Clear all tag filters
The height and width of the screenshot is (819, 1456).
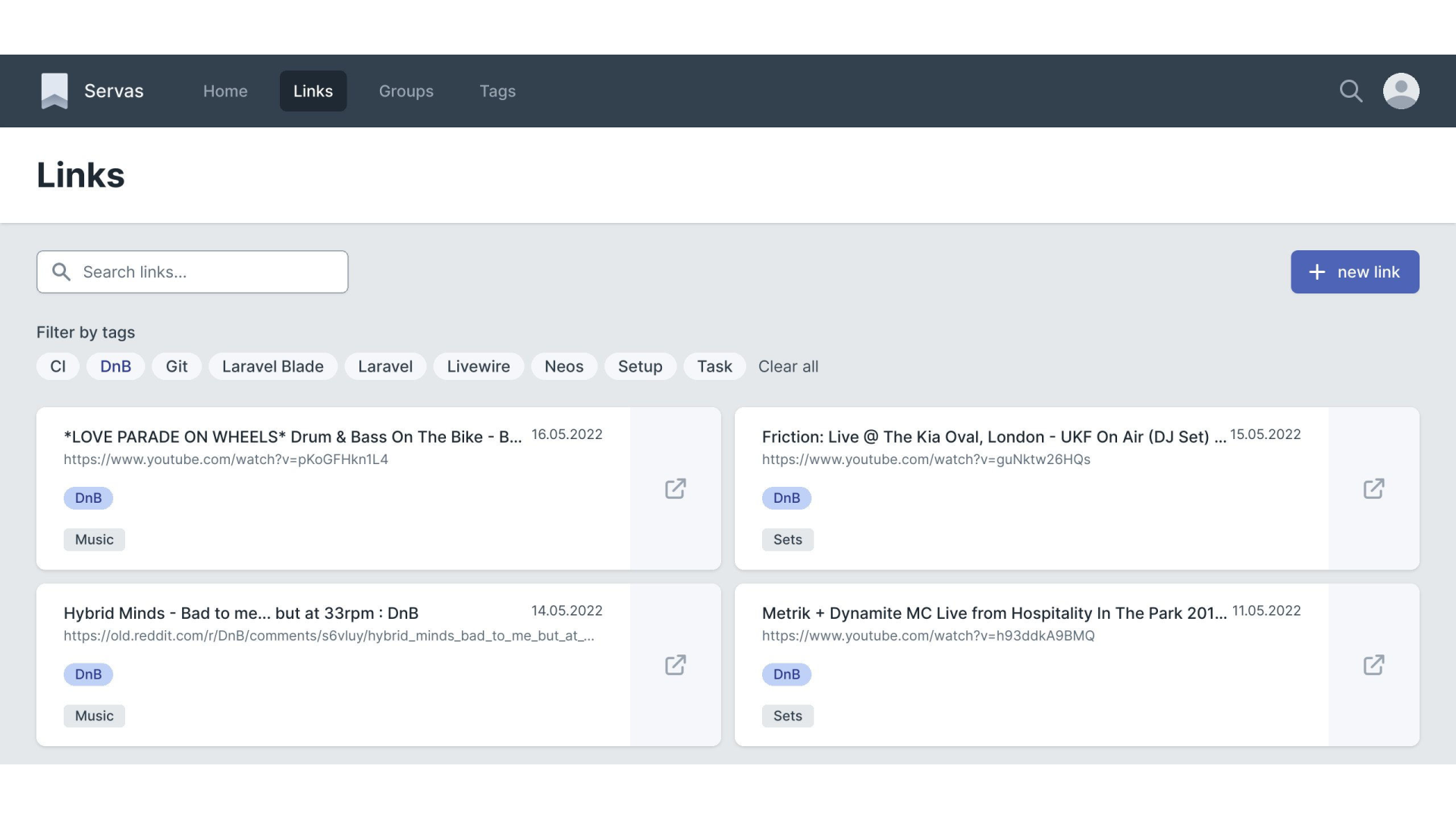coord(788,366)
